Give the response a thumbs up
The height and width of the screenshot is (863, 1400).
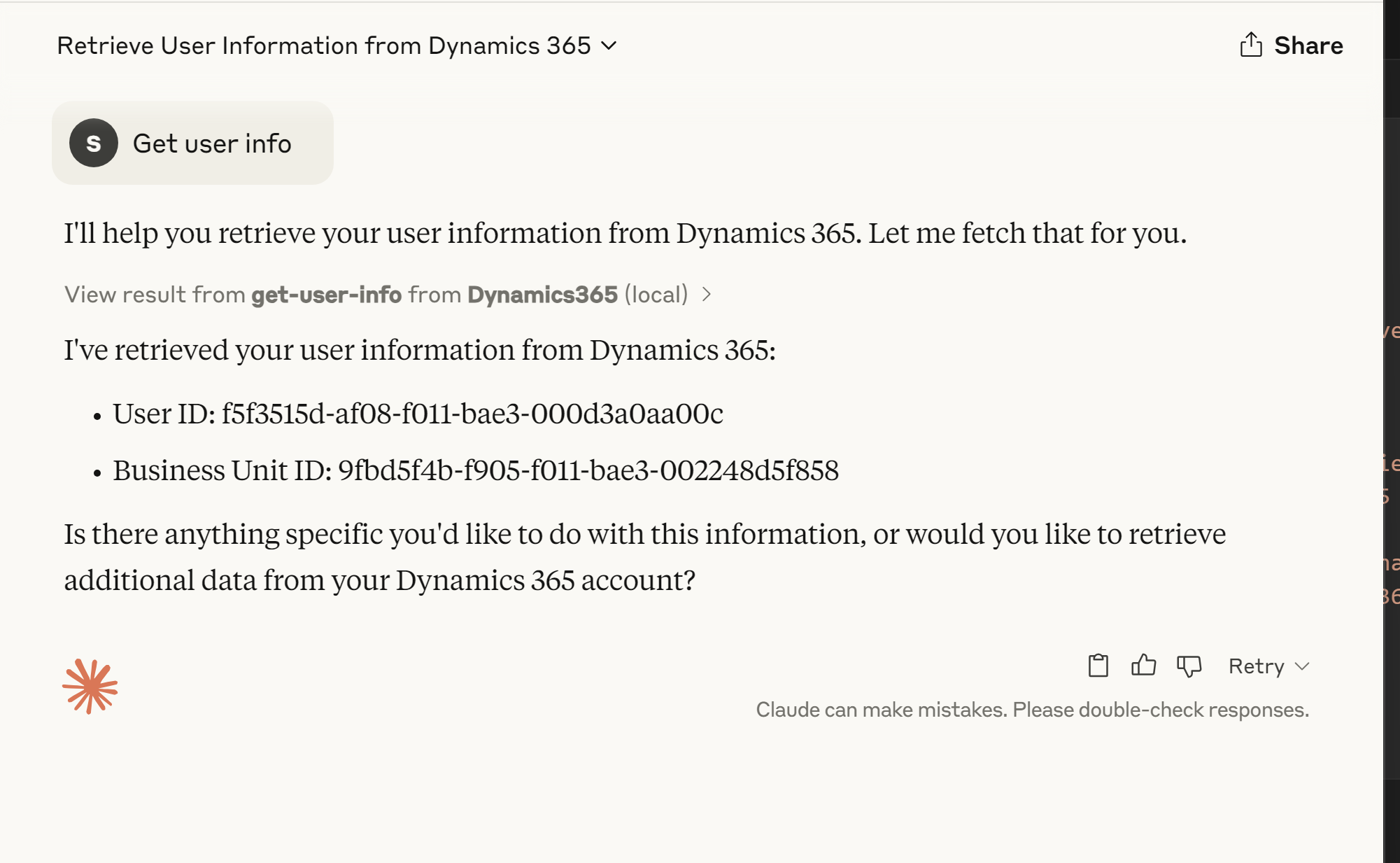pos(1143,665)
